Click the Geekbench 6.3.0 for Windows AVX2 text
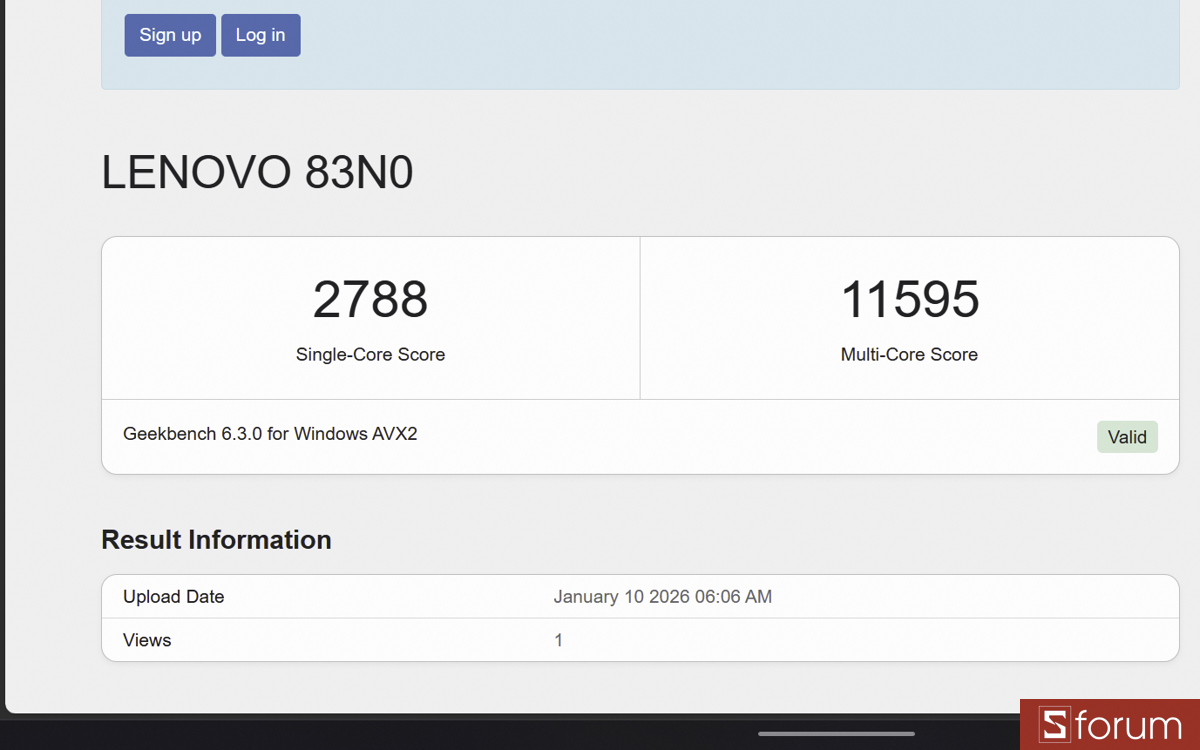Screen dimensions: 1200x750 click(270, 434)
